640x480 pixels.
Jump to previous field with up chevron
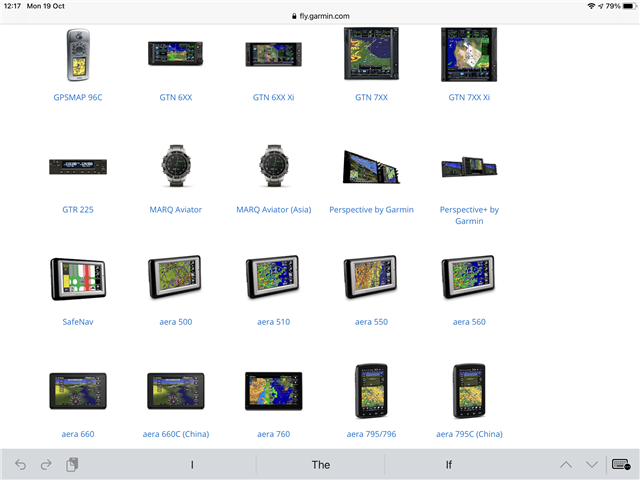(x=566, y=464)
